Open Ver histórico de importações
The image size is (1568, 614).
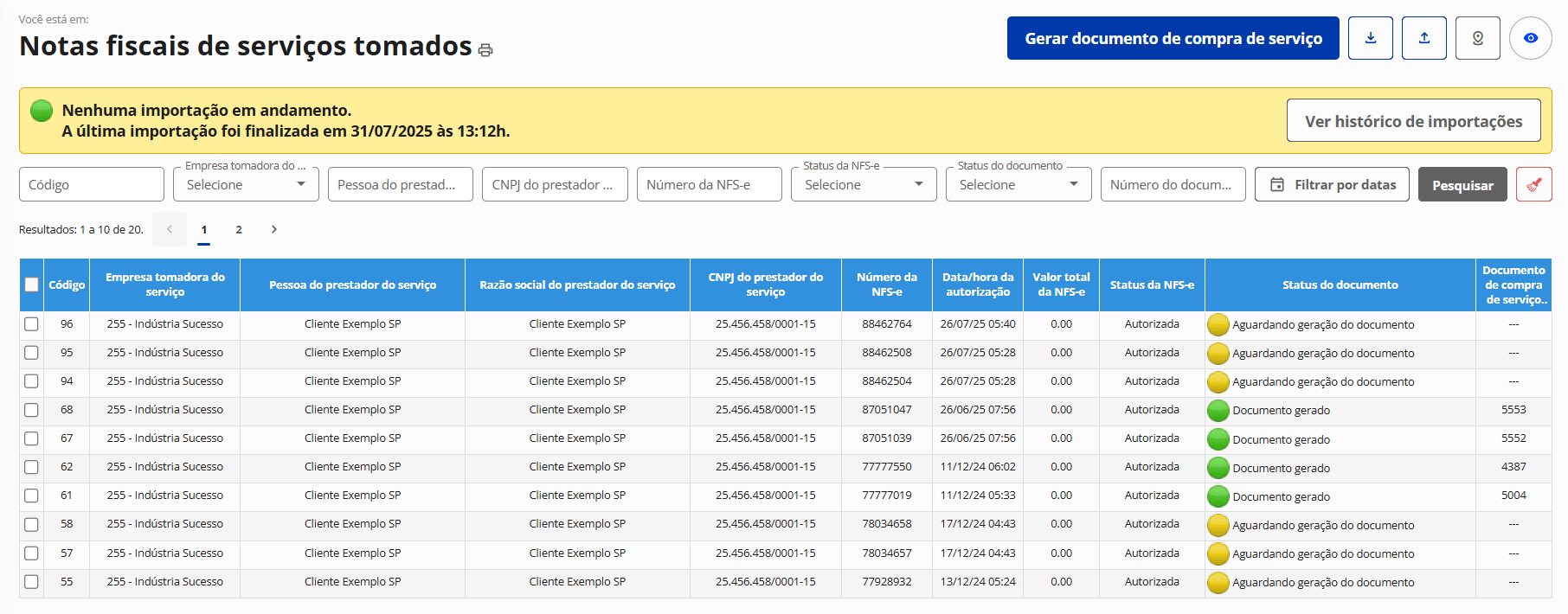tap(1413, 121)
